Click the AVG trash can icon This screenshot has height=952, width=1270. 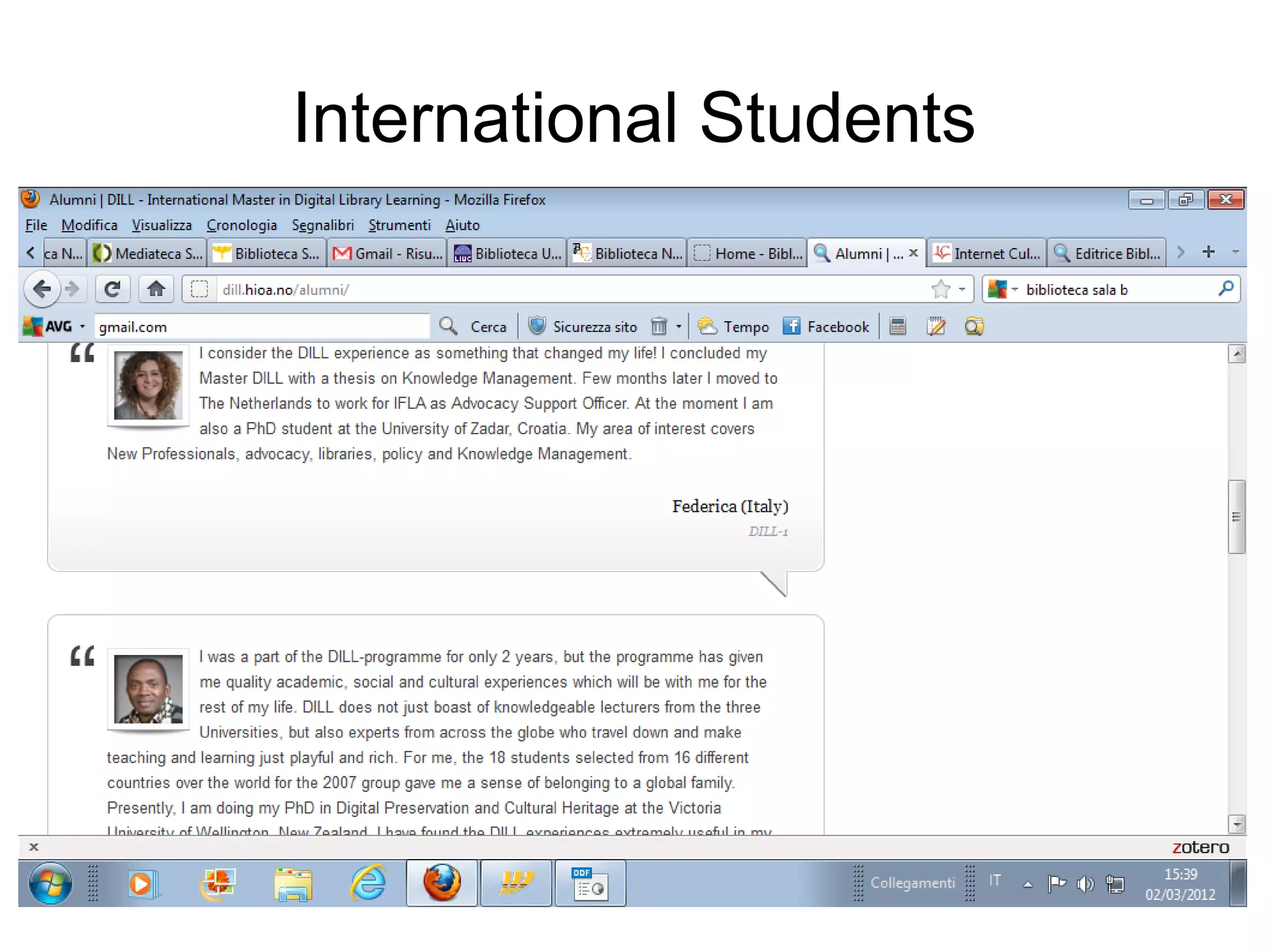click(659, 327)
